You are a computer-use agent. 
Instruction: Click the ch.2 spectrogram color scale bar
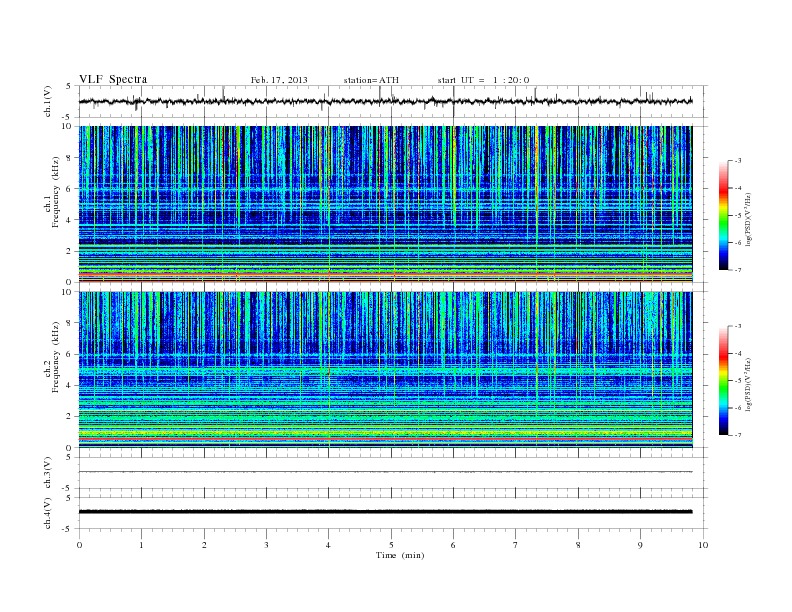pos(724,381)
